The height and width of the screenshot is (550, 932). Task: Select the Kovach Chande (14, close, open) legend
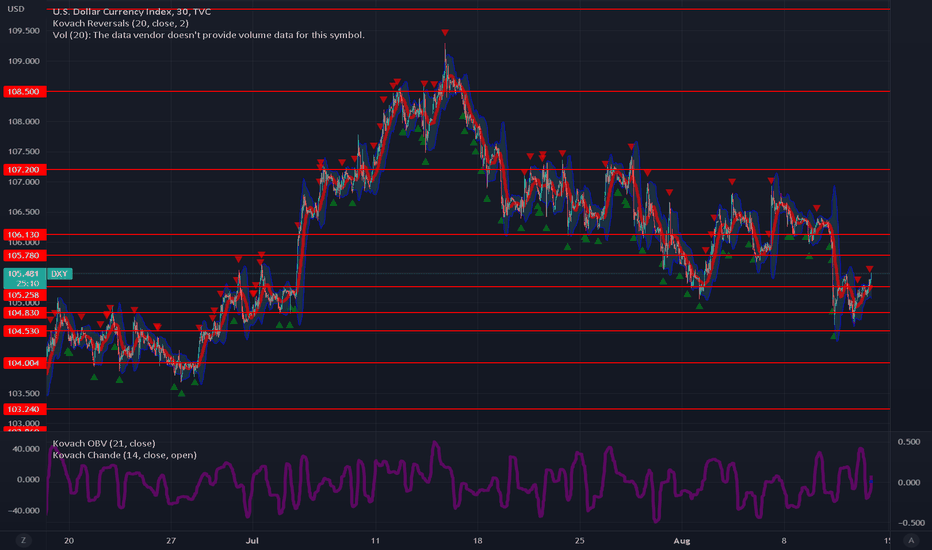coord(124,455)
